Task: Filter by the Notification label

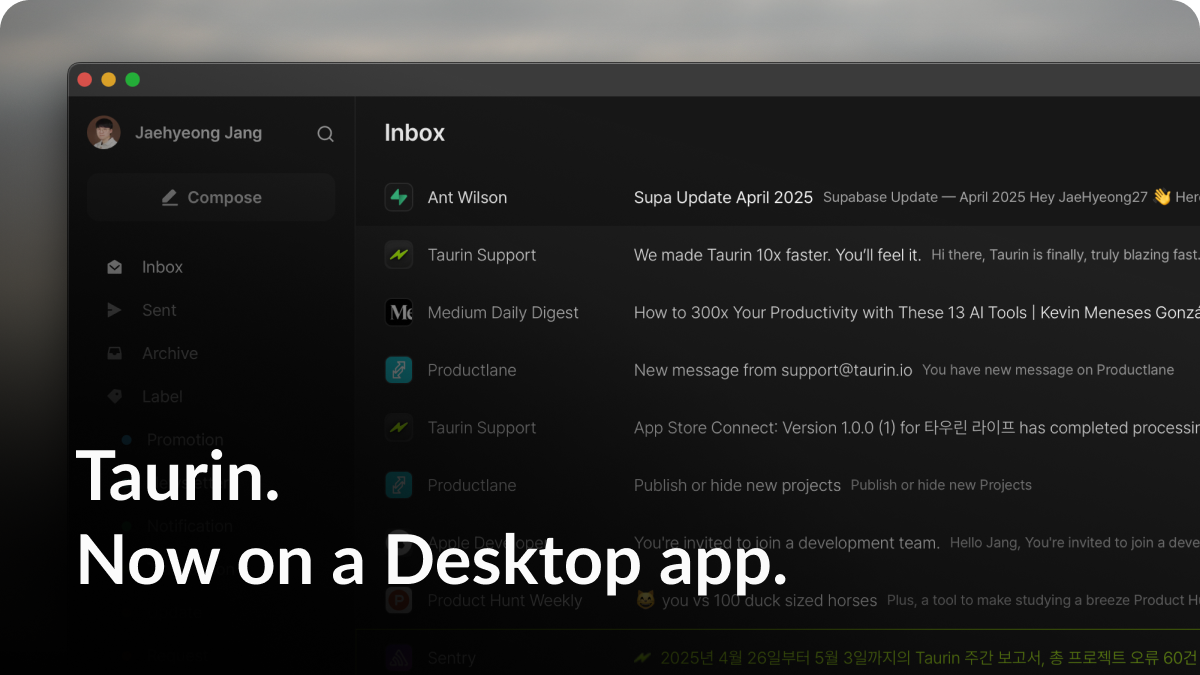Action: click(x=189, y=525)
